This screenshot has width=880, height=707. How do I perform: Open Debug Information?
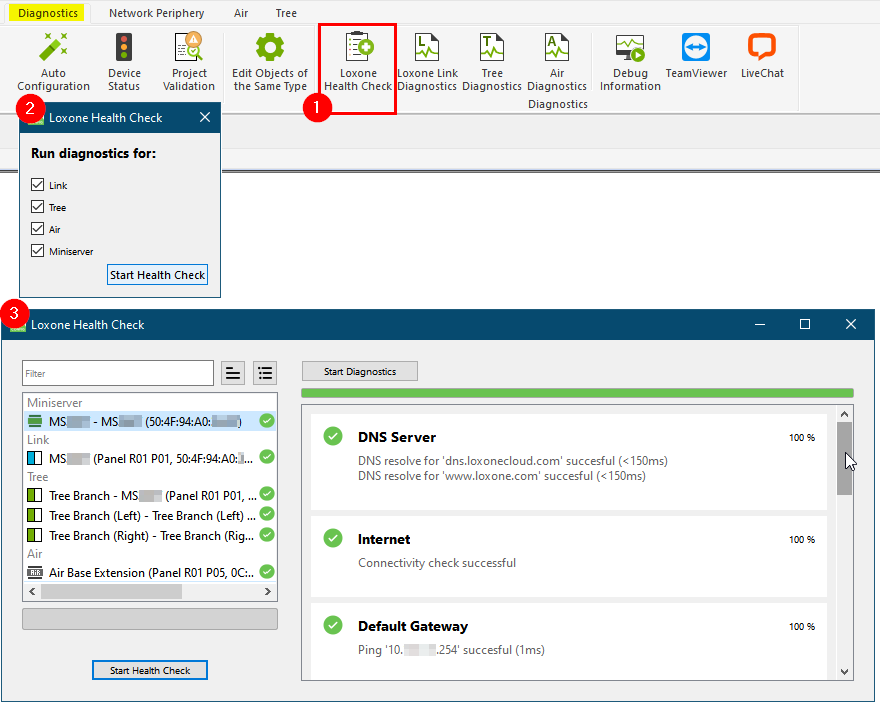630,62
